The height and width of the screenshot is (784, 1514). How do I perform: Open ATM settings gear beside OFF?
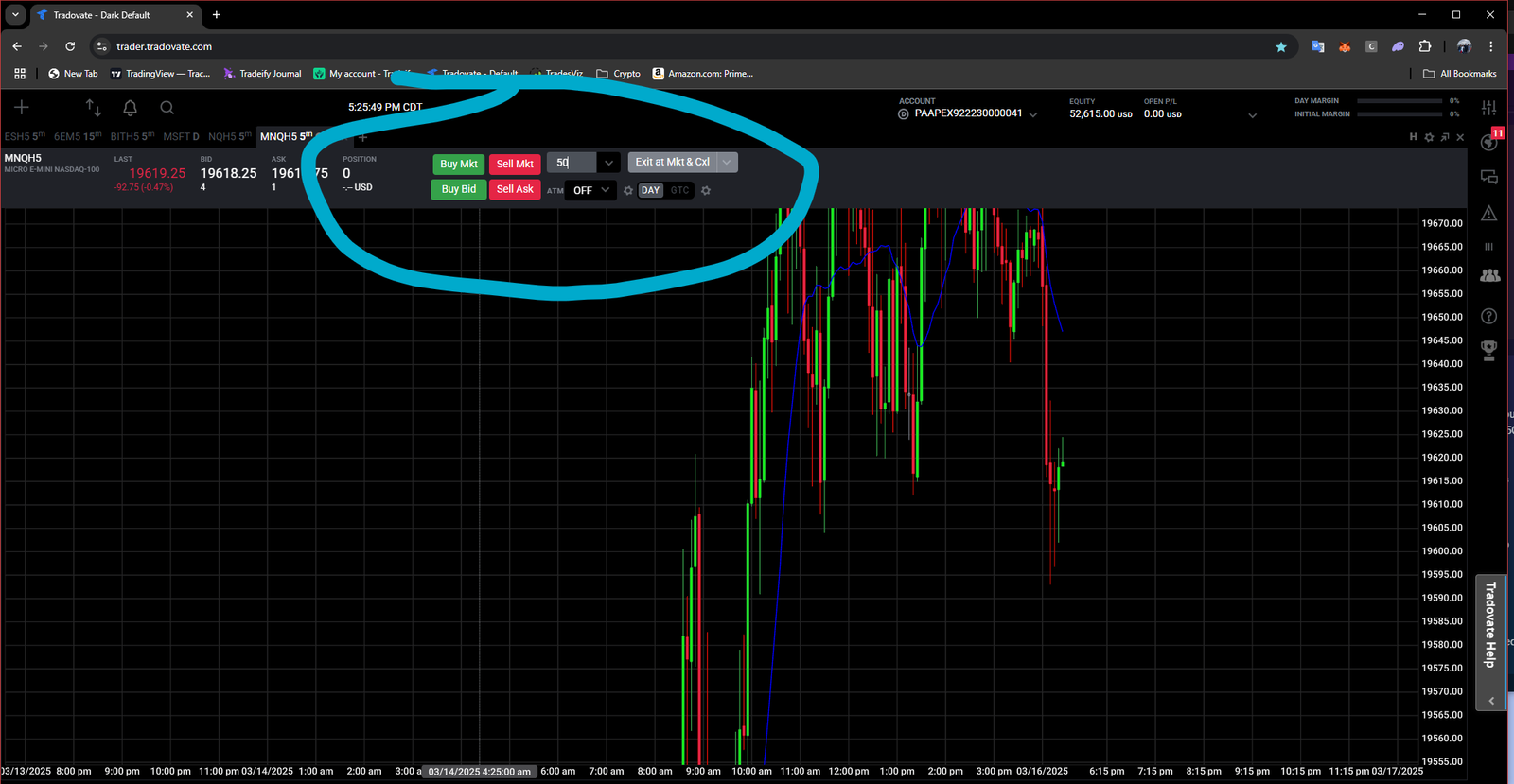pyautogui.click(x=628, y=190)
